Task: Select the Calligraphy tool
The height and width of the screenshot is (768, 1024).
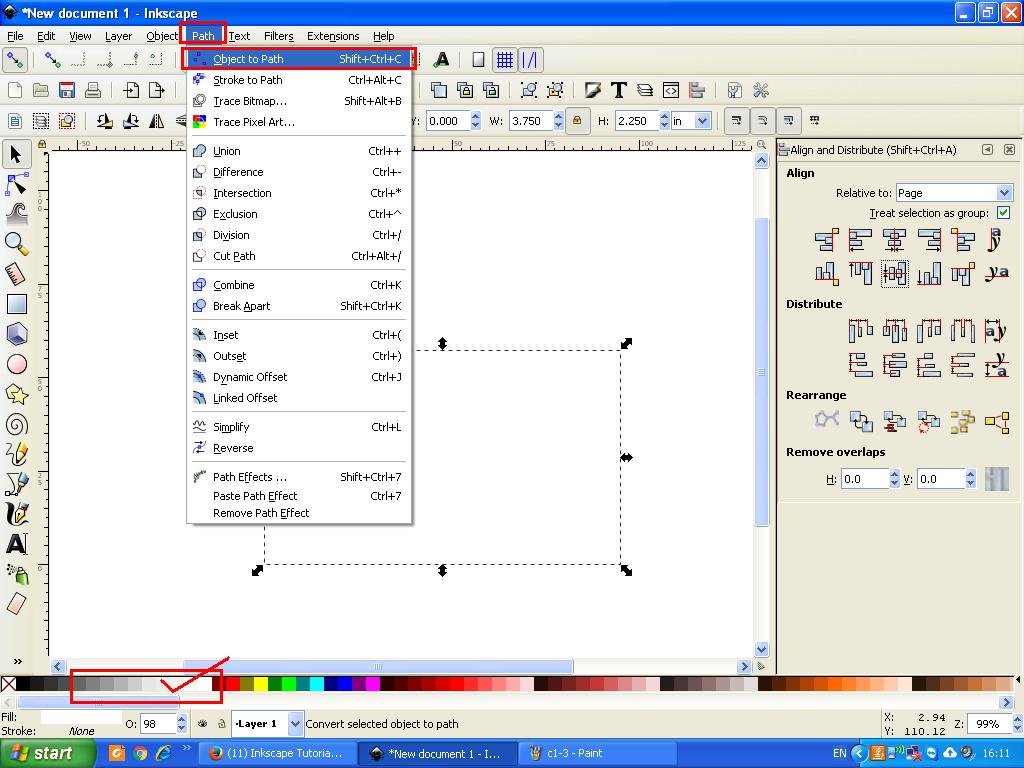Action: 16,514
